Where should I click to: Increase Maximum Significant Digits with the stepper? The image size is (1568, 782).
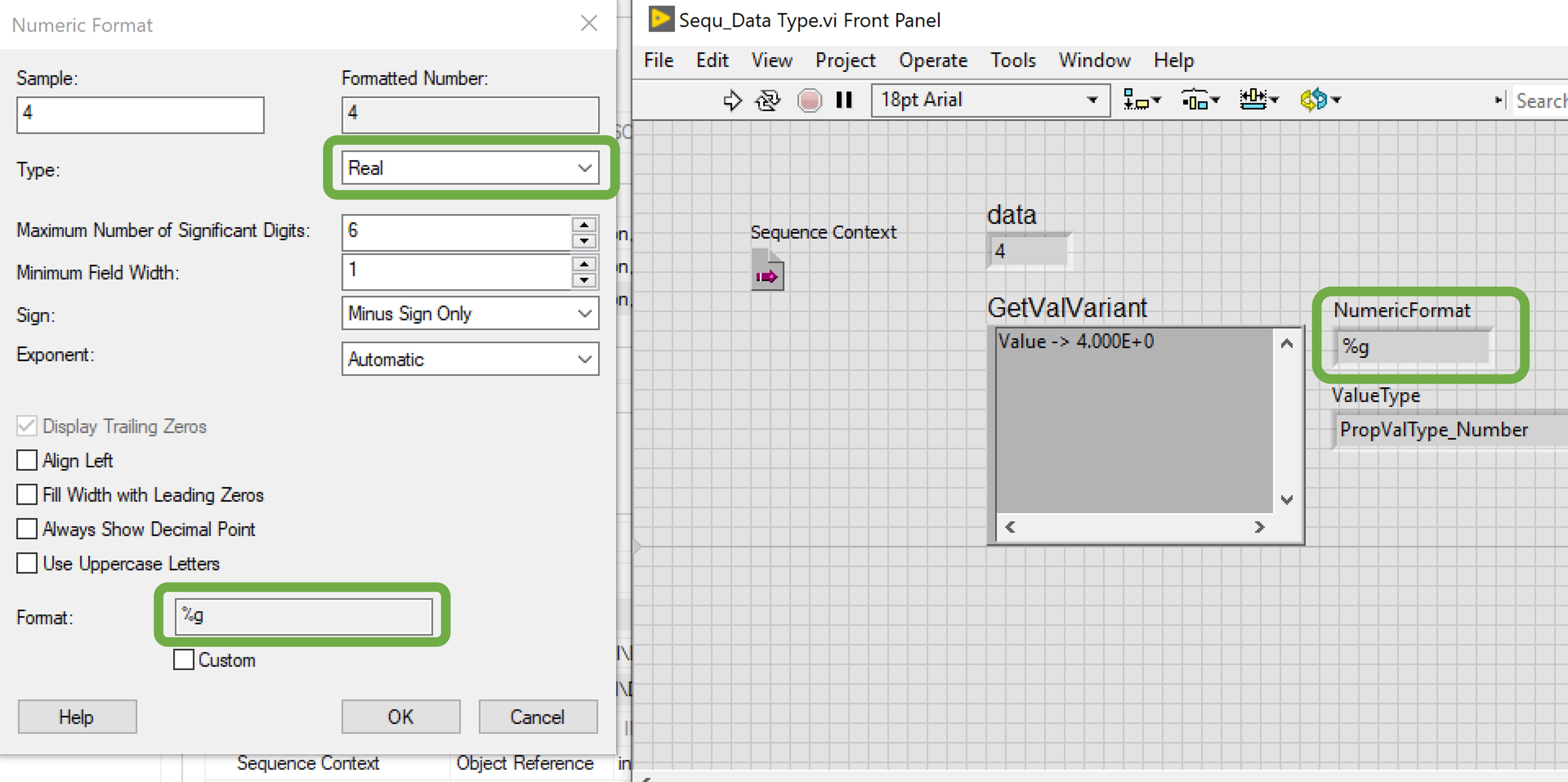coord(584,225)
